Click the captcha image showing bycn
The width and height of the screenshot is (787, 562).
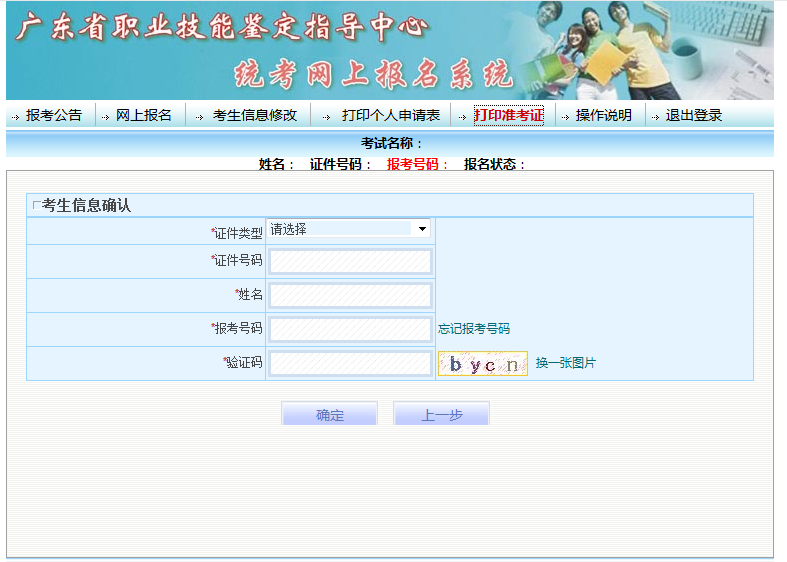(483, 364)
